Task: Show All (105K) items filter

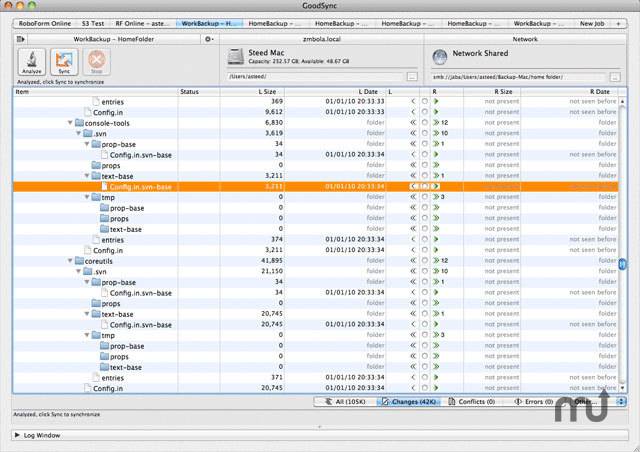Action: click(x=345, y=402)
